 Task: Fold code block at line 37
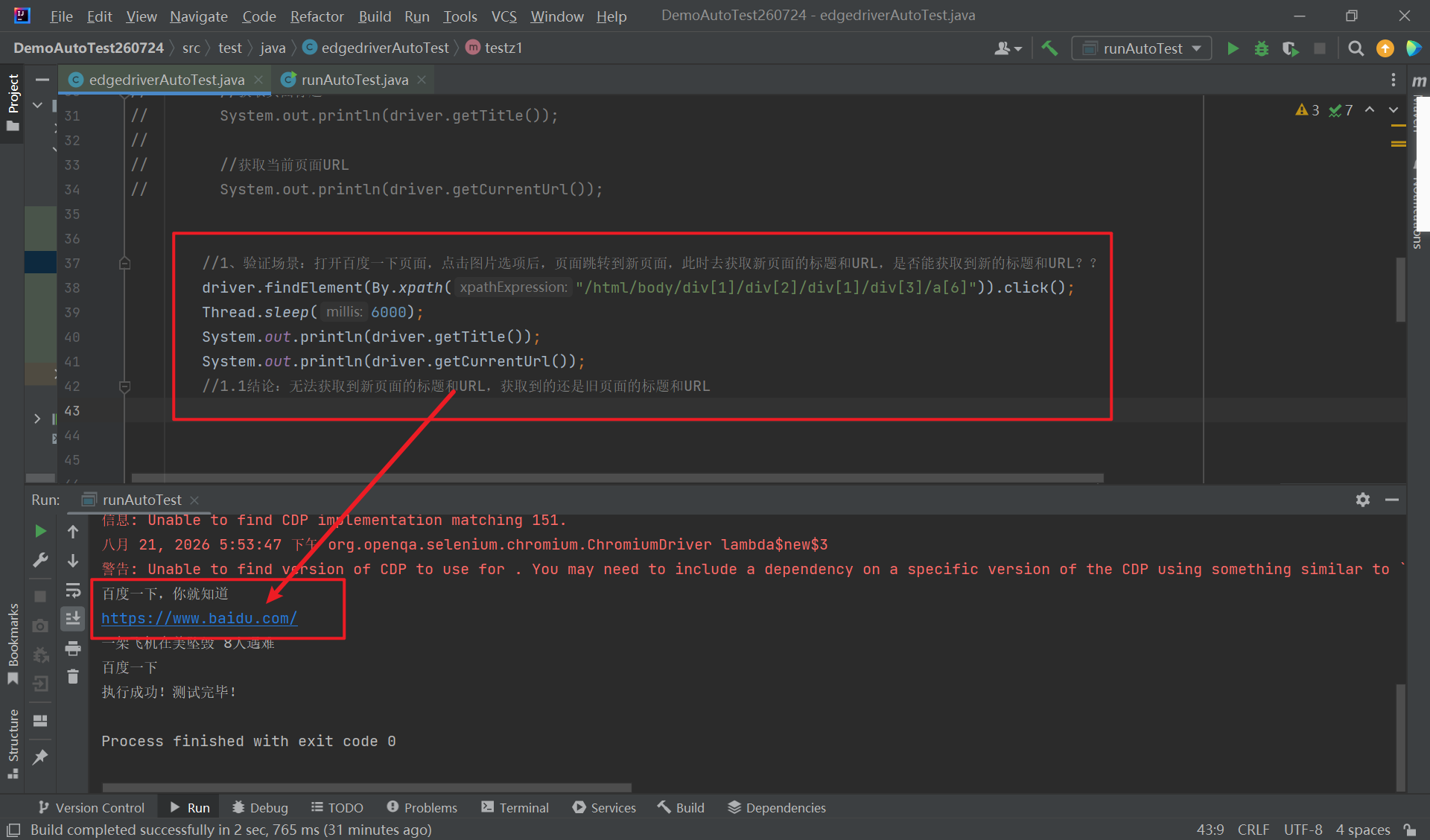tap(125, 263)
